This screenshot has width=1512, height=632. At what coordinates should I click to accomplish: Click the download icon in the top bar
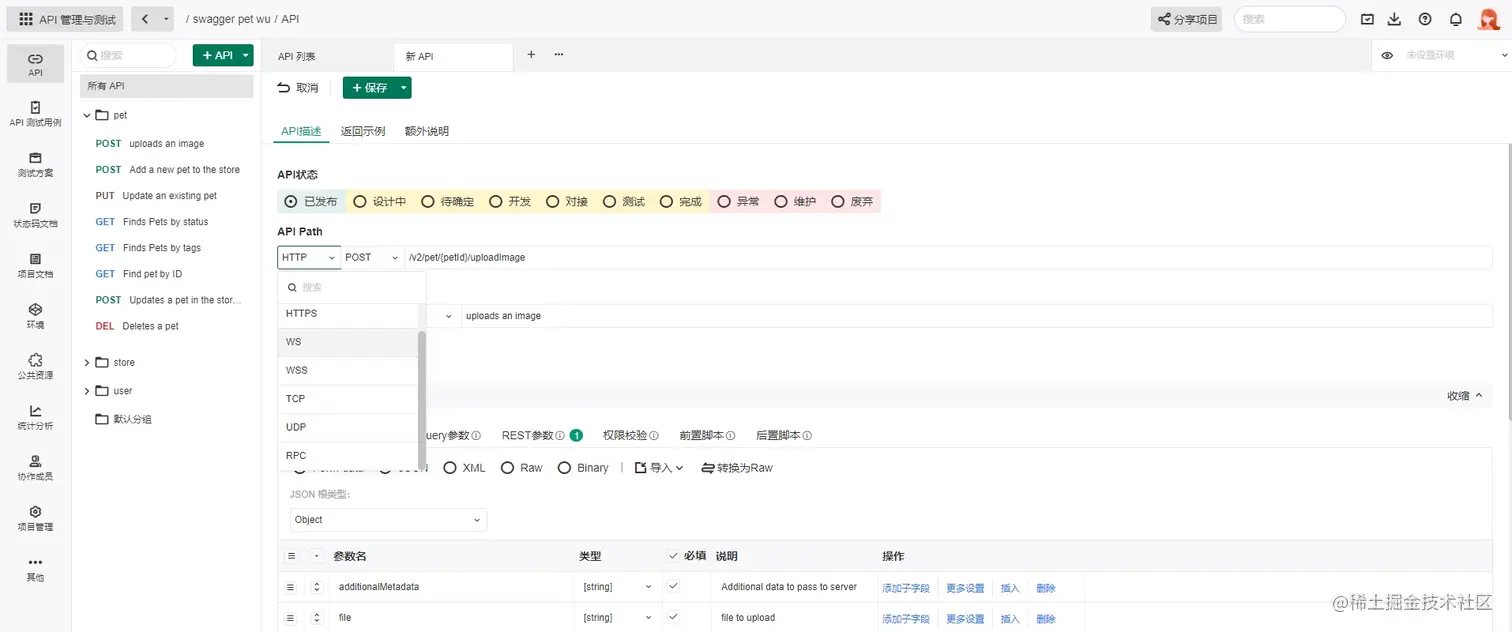pos(1395,19)
